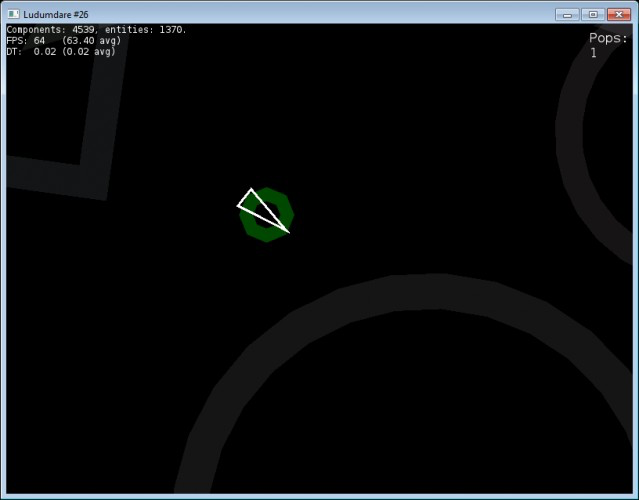Maximize the Ludumdare #26 window
Viewport: 639px width, 500px height.
pyautogui.click(x=593, y=15)
